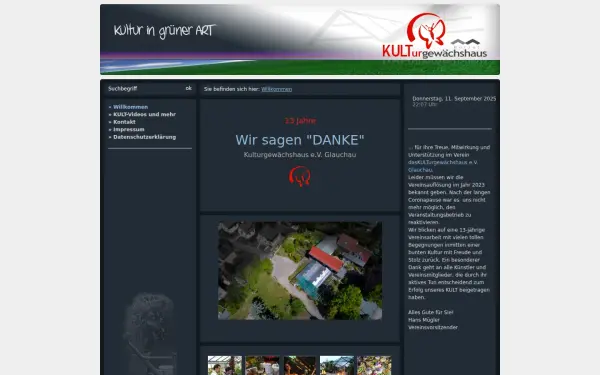This screenshot has width=600, height=375.
Task: Click the 'Alles Gute für Sie!' line
Action: coord(430,312)
